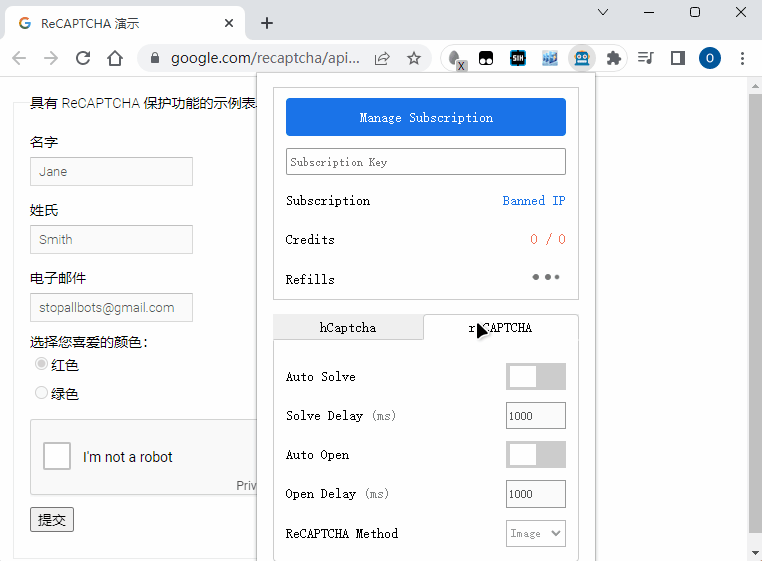Edit the Solve Delay (ms) field

536,416
